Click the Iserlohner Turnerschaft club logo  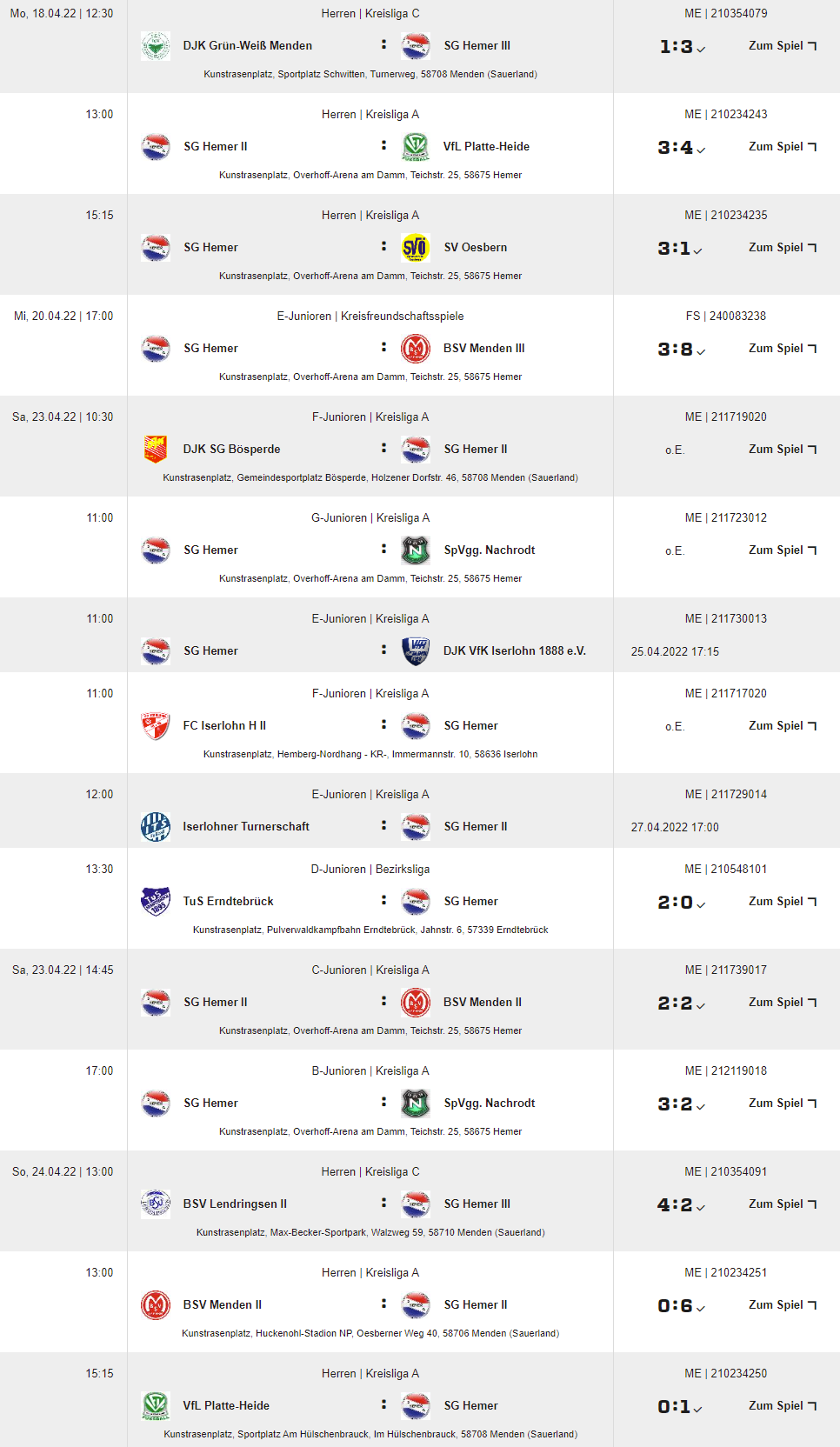[156, 827]
